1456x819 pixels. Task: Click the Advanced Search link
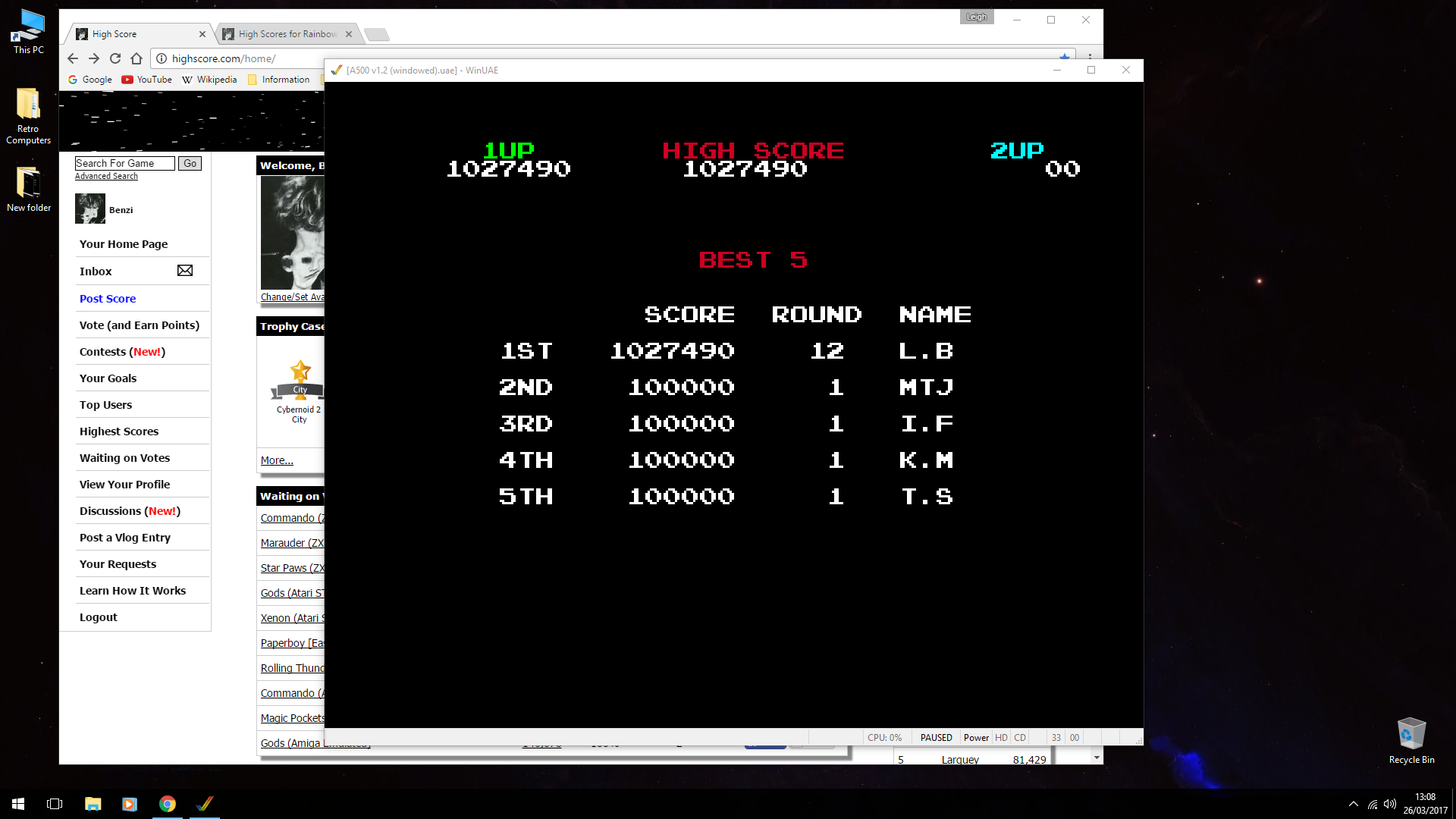pos(106,176)
